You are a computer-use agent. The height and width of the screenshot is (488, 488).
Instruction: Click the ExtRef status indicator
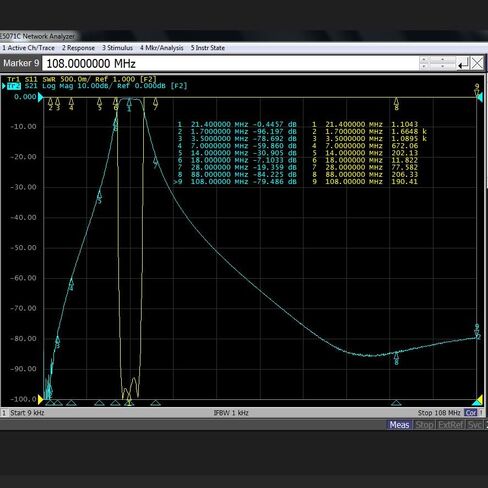pyautogui.click(x=450, y=425)
